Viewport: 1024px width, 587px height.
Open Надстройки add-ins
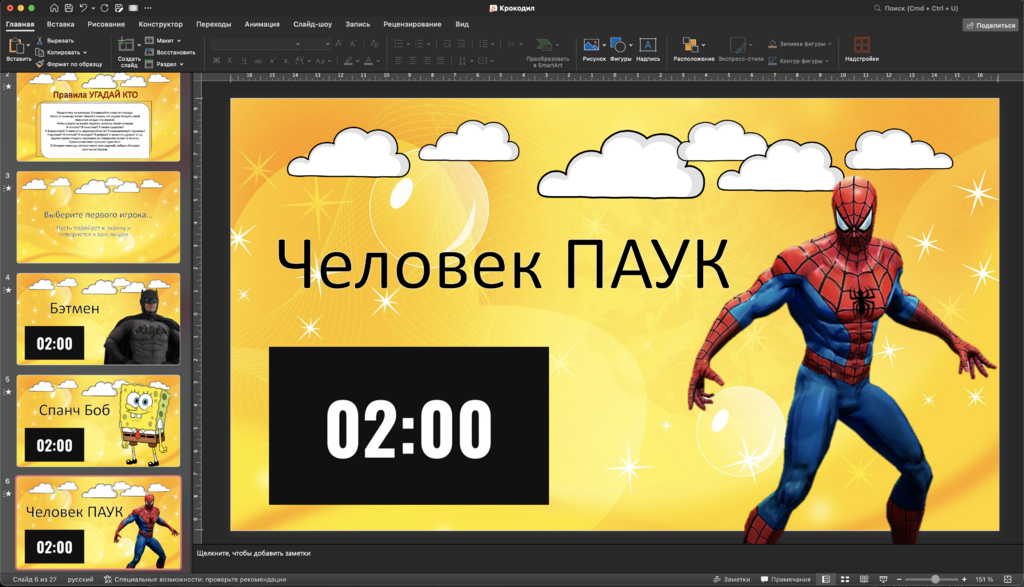(861, 50)
